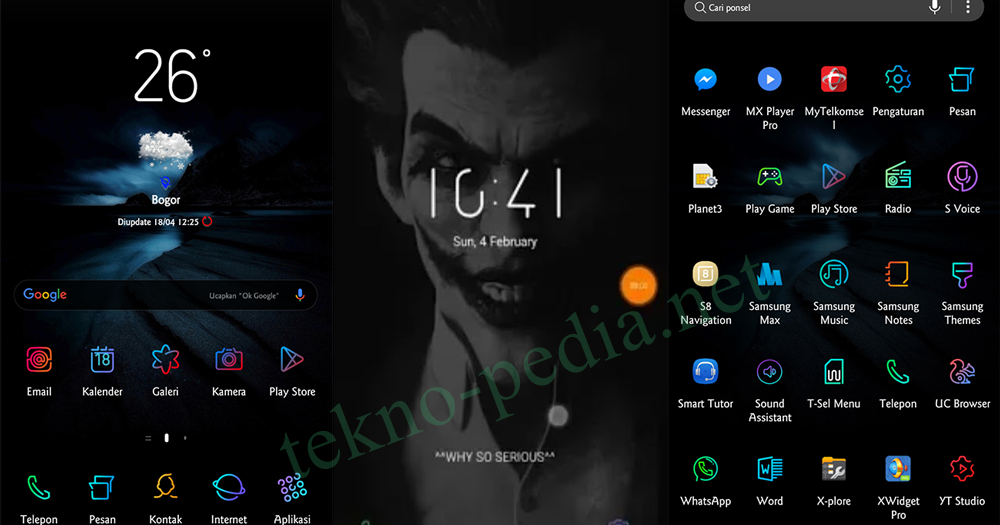Launch the Word app
Screen dimensions: 1000x525
(770, 470)
